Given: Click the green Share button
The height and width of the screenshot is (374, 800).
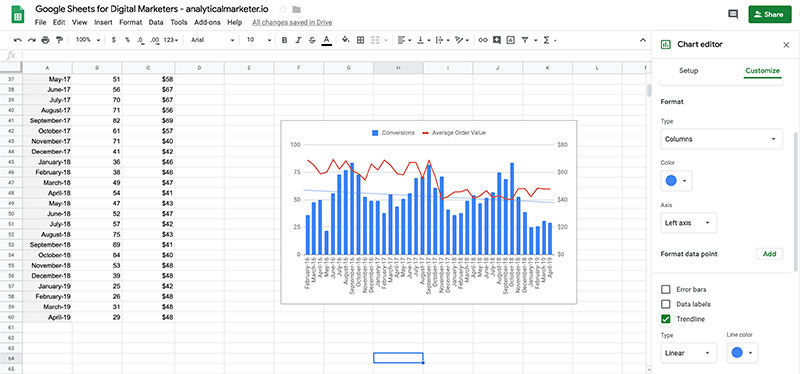Looking at the screenshot, I should click(769, 14).
